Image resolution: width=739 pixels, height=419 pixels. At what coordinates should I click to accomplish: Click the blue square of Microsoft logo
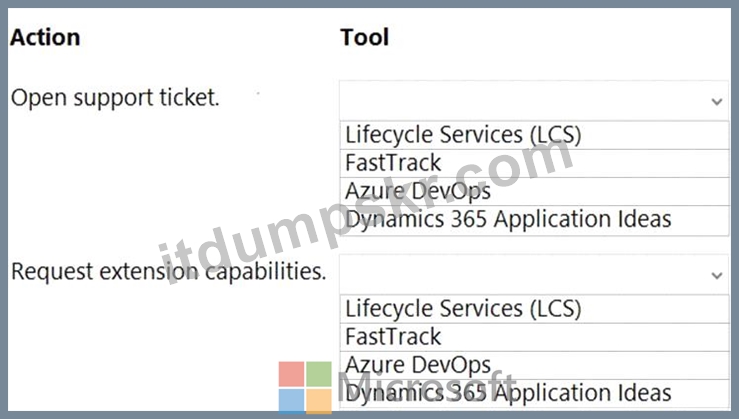(x=291, y=402)
